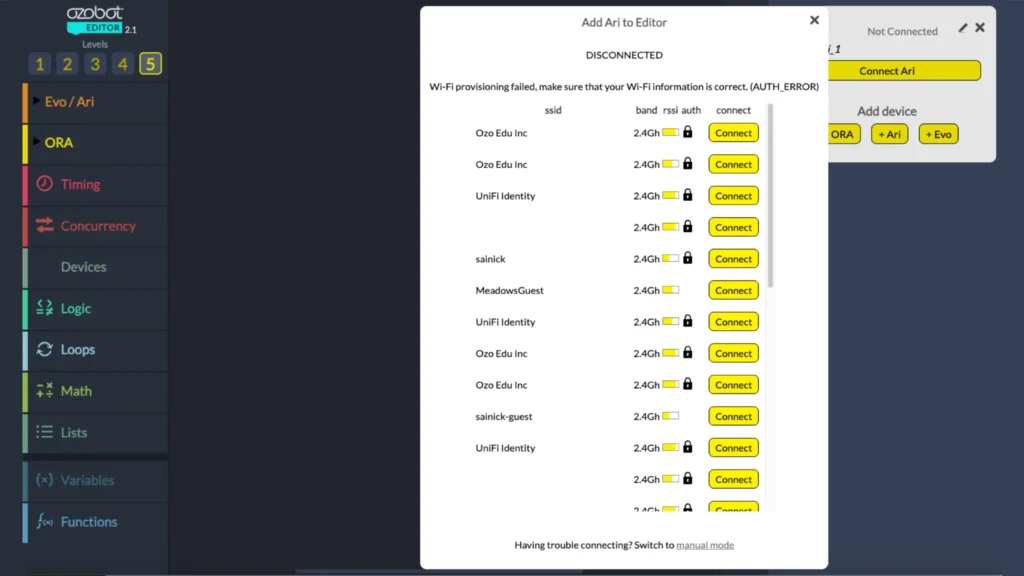Select level 5 button
The width and height of the screenshot is (1024, 576).
(150, 64)
